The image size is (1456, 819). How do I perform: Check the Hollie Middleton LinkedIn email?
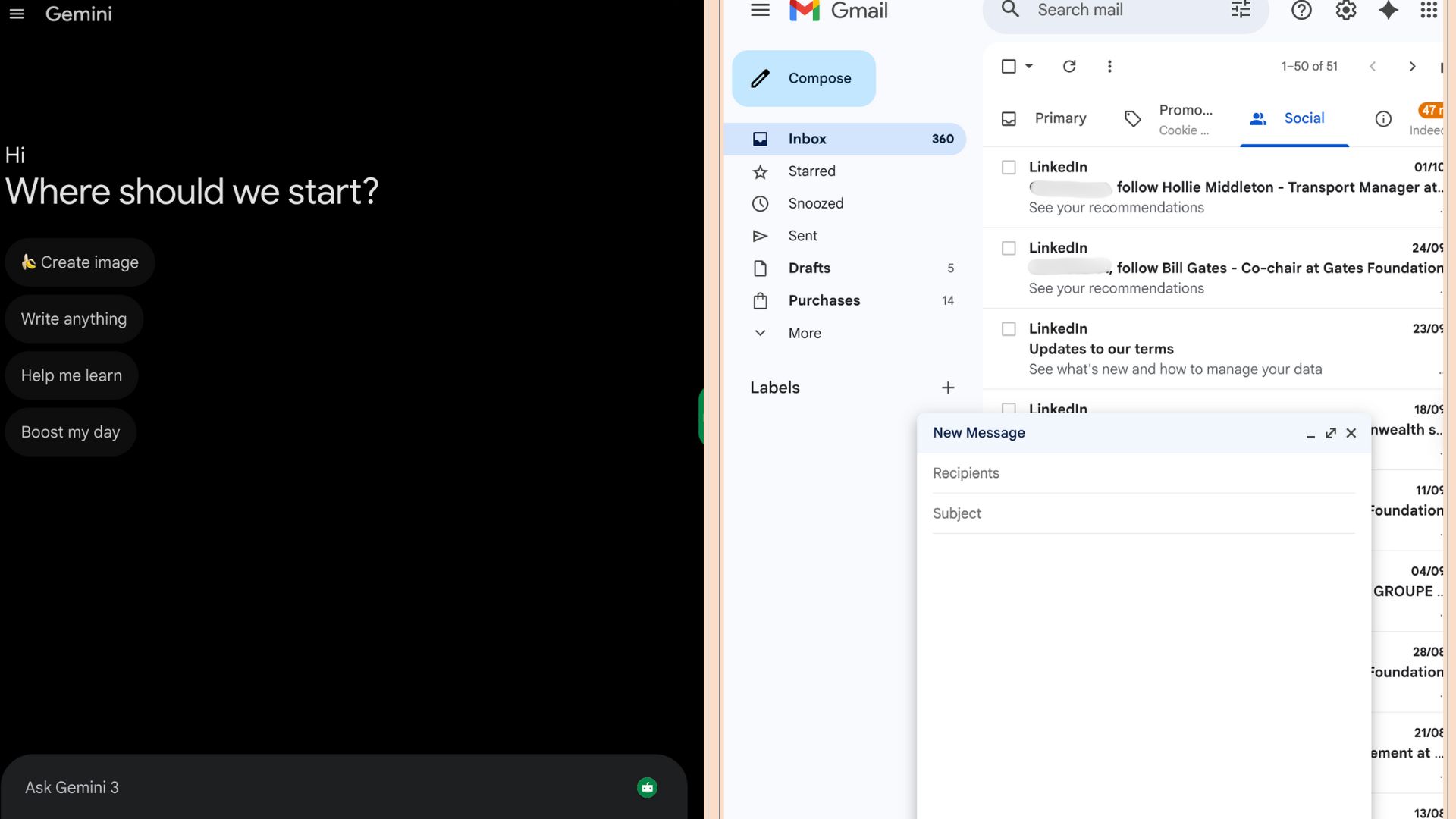pyautogui.click(x=1009, y=168)
